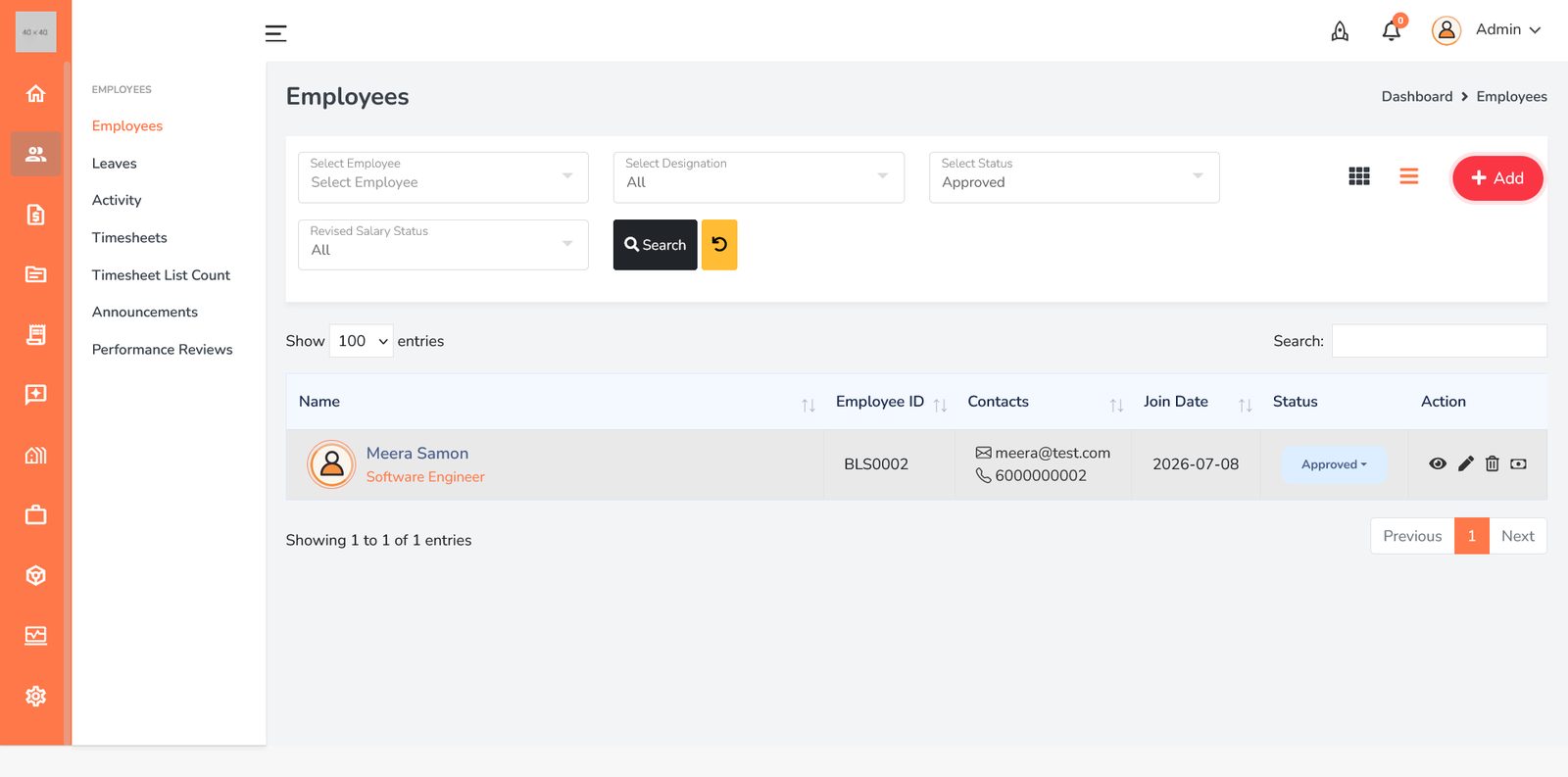Click the yellow reset filter button
Screen dimensions: 1568x777
click(719, 245)
